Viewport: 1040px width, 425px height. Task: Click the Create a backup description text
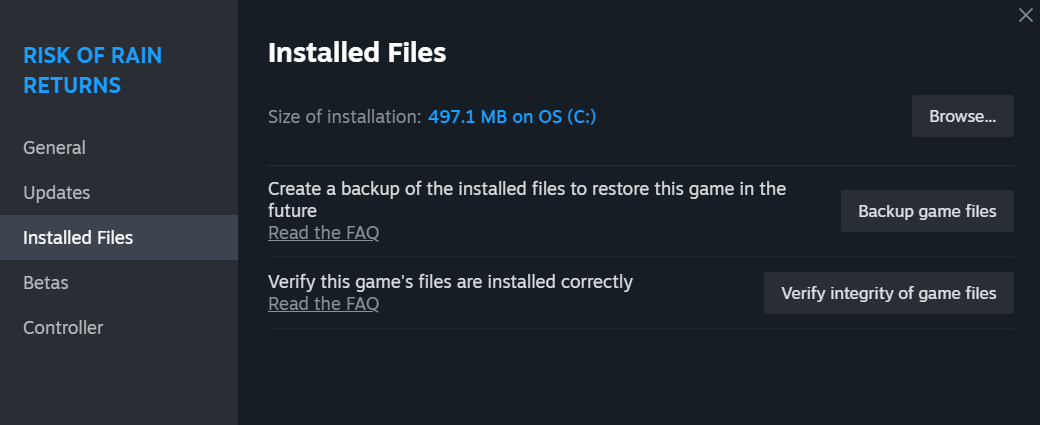coord(526,199)
